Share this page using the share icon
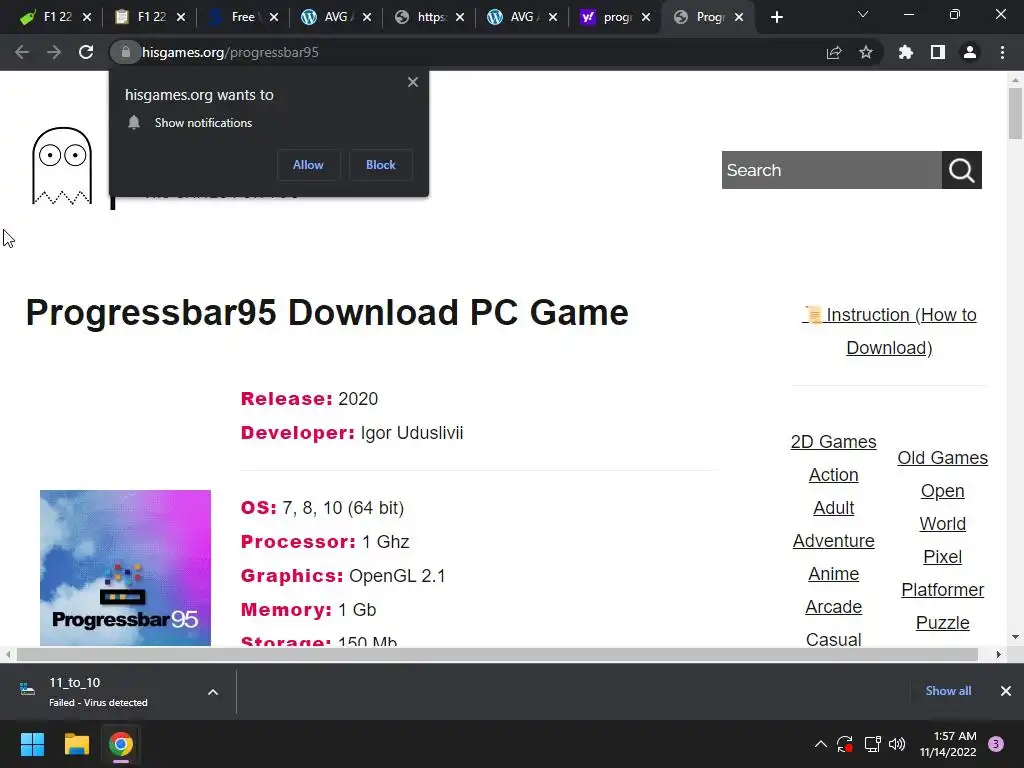This screenshot has height=768, width=1024. [833, 52]
